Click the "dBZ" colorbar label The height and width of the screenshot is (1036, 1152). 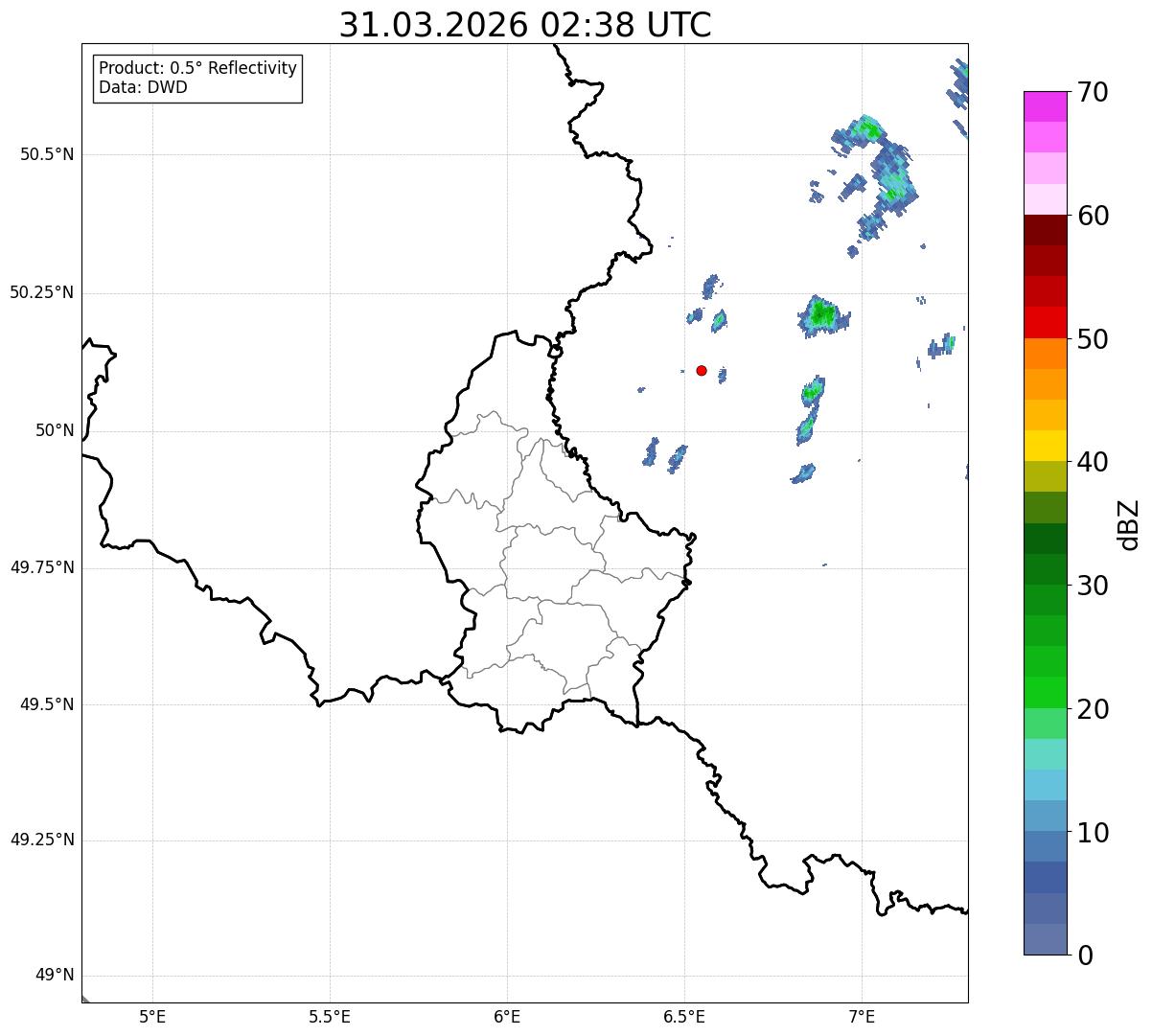click(1129, 524)
